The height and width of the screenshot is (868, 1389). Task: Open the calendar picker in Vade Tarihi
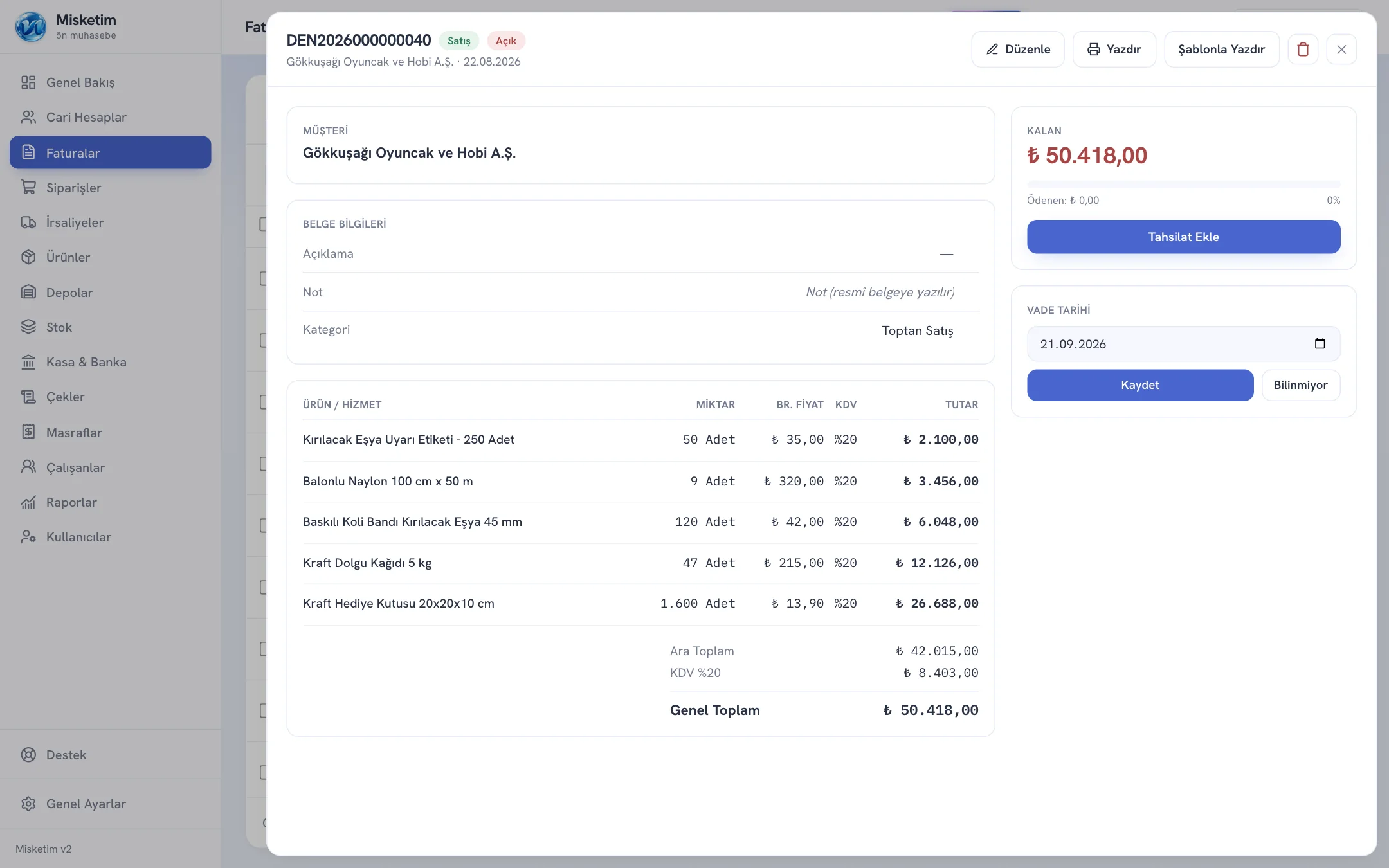pyautogui.click(x=1320, y=343)
